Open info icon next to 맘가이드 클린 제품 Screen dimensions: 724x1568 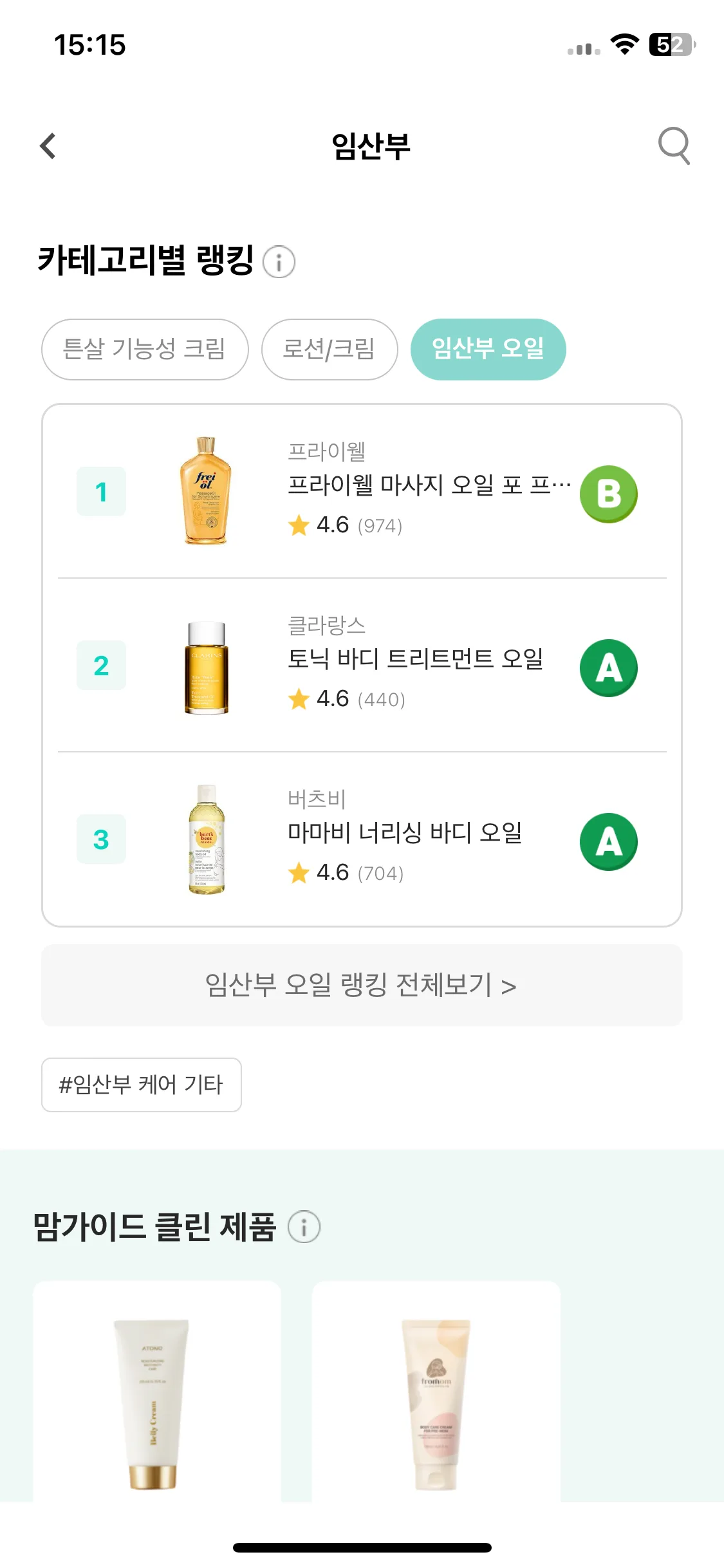tap(304, 1226)
